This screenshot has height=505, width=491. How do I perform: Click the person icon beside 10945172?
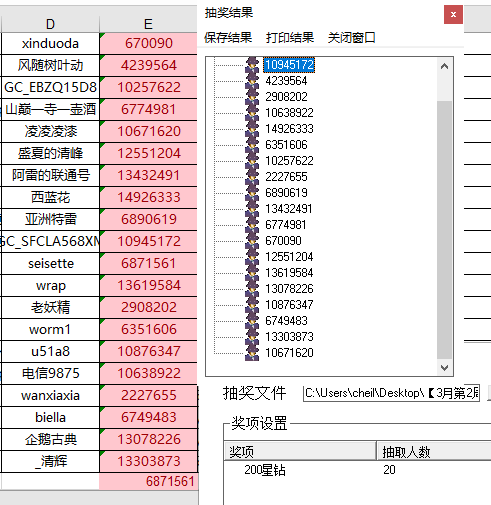(x=252, y=65)
